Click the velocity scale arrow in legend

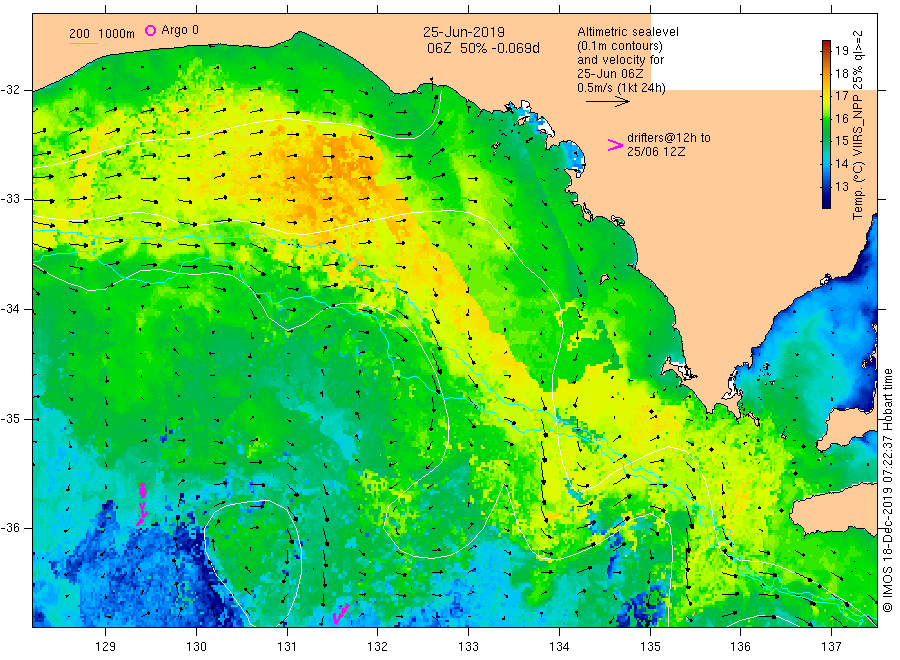tap(608, 102)
